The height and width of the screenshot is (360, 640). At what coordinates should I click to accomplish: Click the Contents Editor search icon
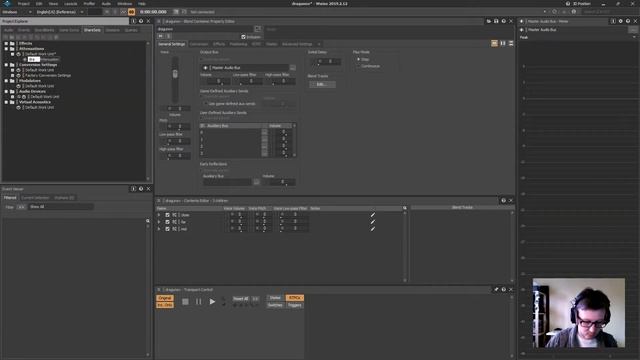405,208
